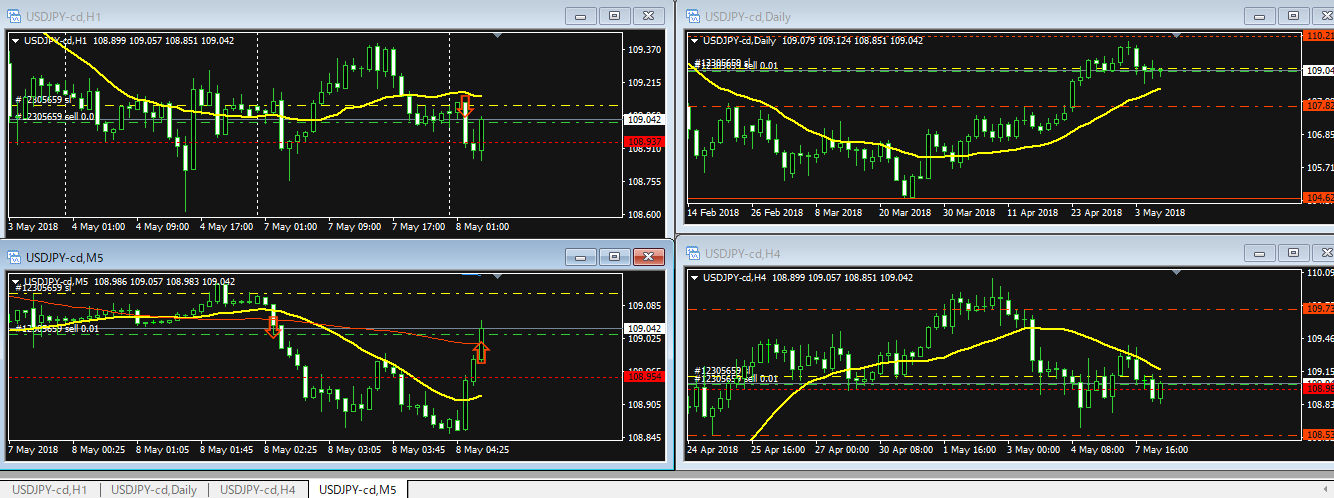Click the M5 chart window title icon

tap(13, 257)
